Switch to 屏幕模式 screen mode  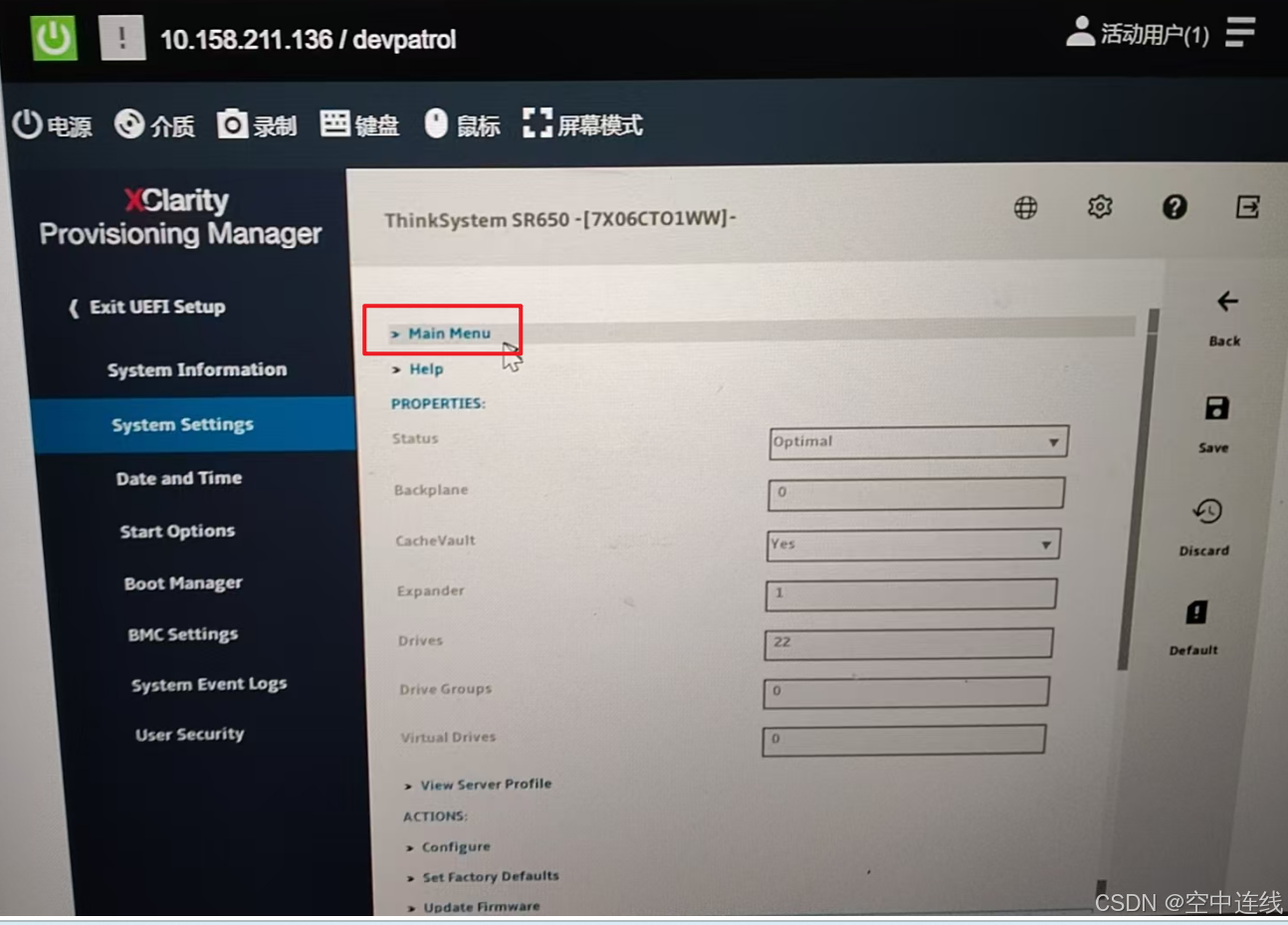pos(582,124)
